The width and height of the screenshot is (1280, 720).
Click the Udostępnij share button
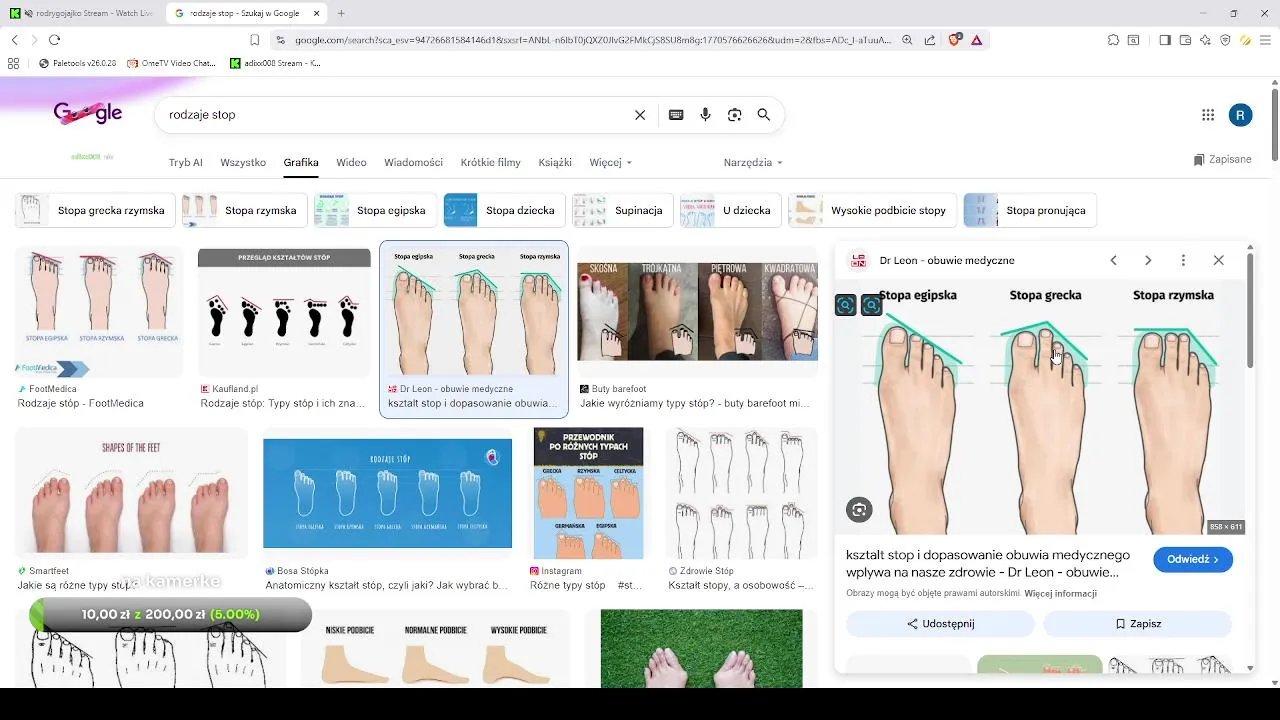tap(940, 624)
